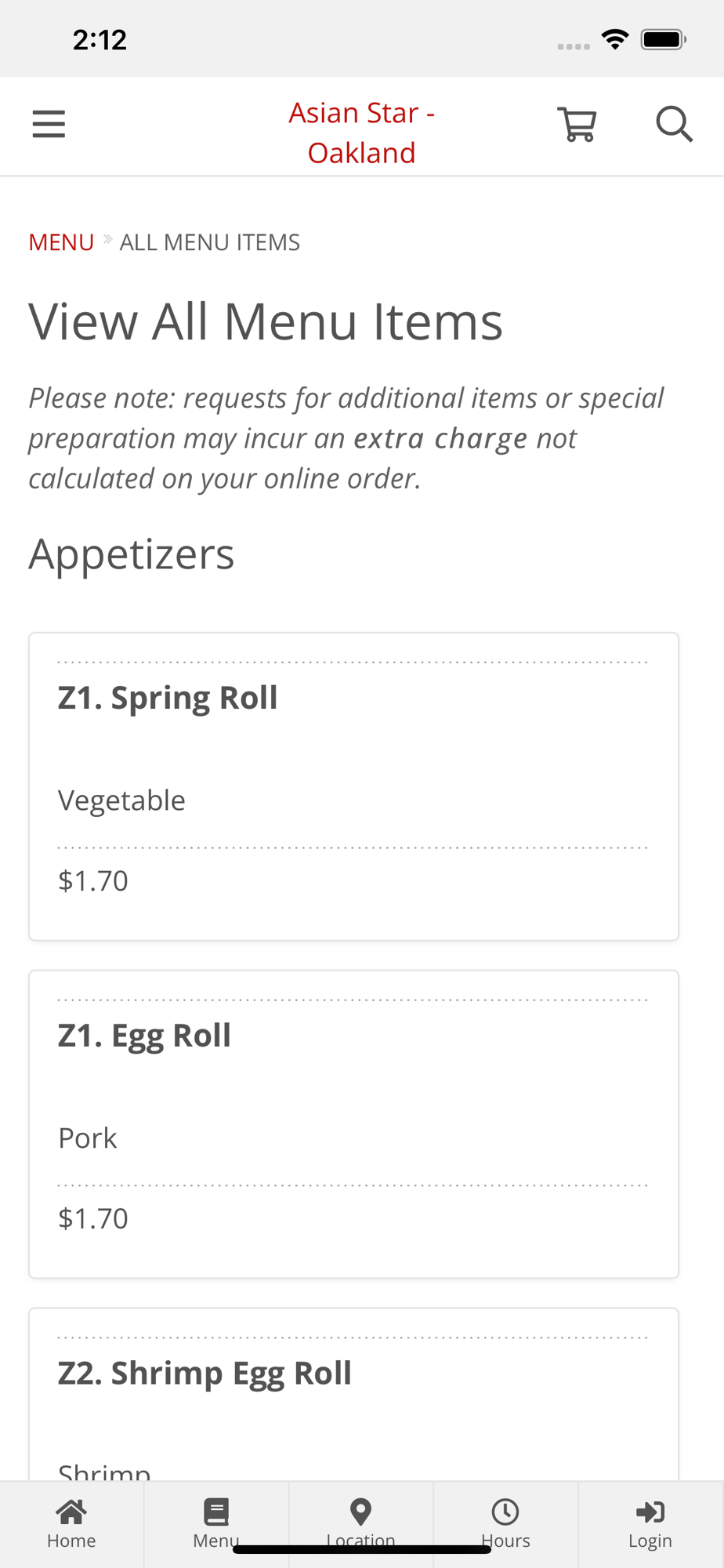724x1568 pixels.
Task: Tap the $1.70 Spring Roll price
Action: 93,880
